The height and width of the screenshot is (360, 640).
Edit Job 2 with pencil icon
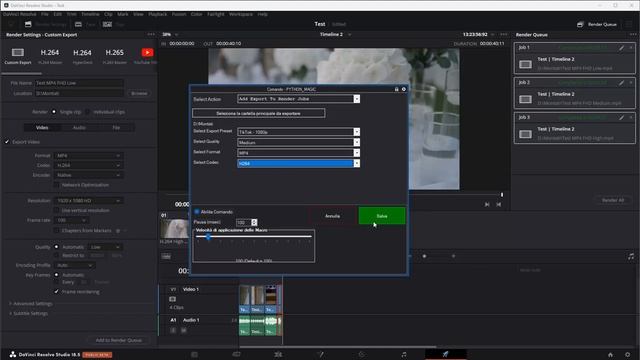pos(621,83)
